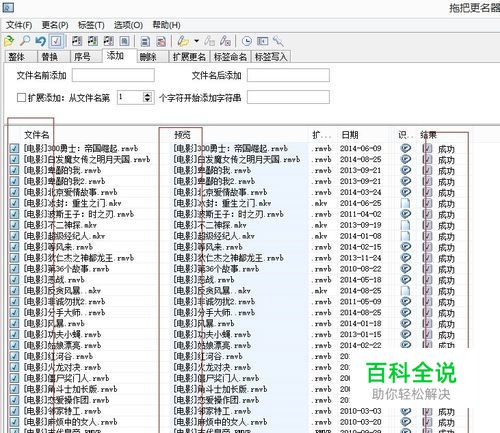Uncheck the 第36个故事 file checkbox
Screen dimensions: 500x433
14,269
